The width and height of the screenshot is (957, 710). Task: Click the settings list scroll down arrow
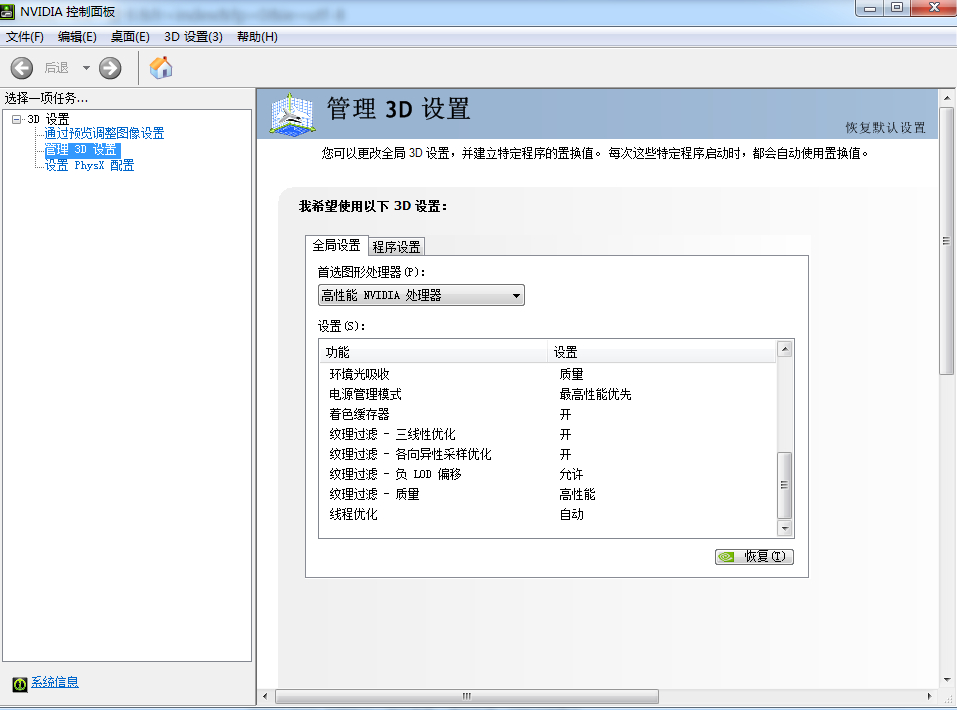pyautogui.click(x=785, y=529)
